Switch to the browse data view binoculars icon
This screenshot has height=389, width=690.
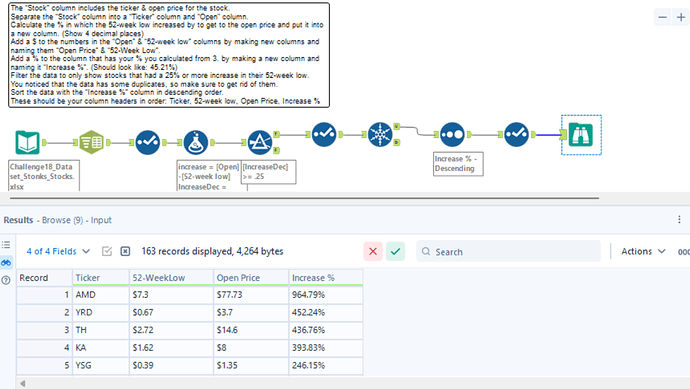6,263
